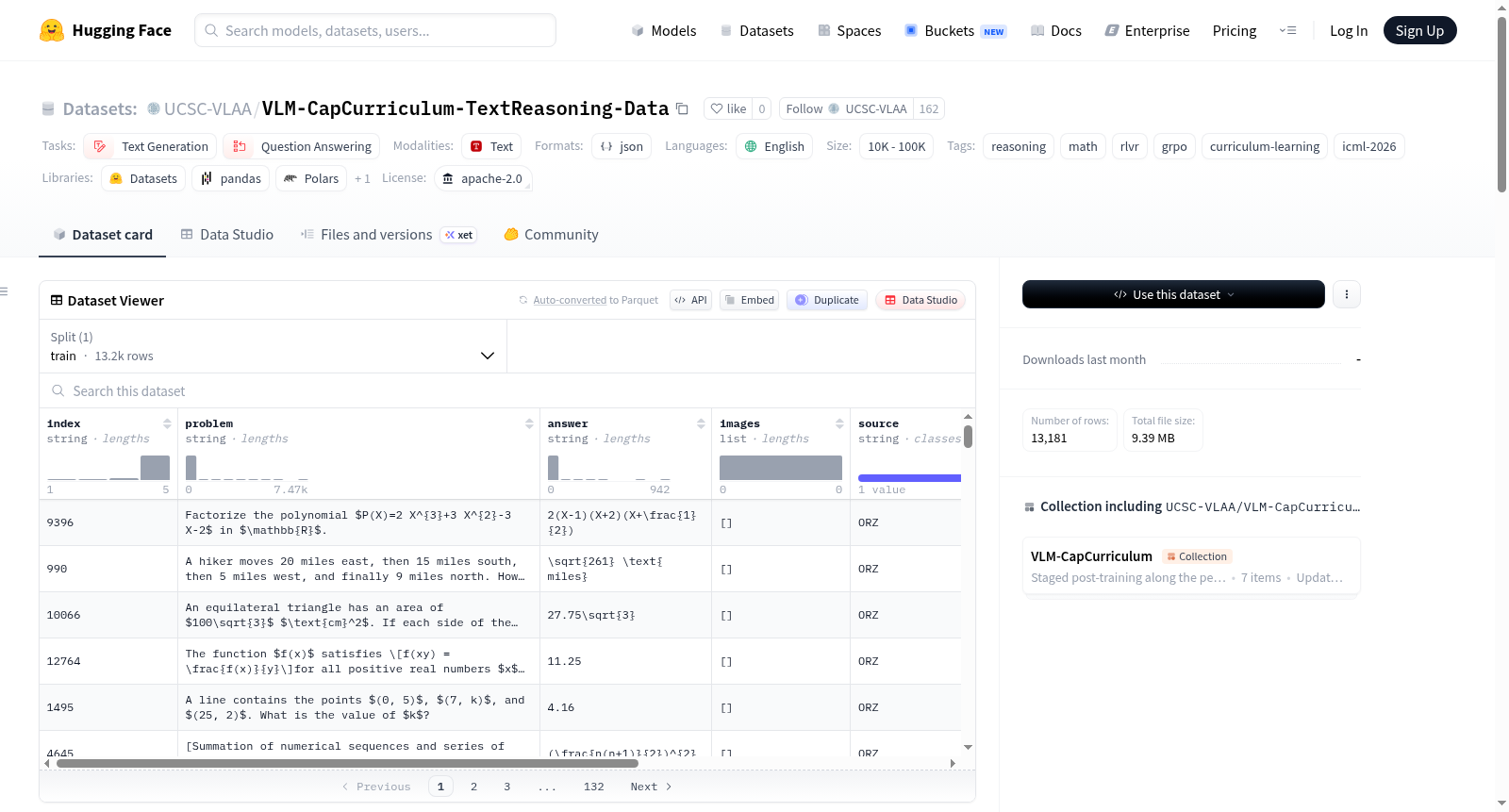This screenshot has height=812, width=1509.
Task: Click the UCSC-VLAA organization avatar icon
Action: [154, 109]
